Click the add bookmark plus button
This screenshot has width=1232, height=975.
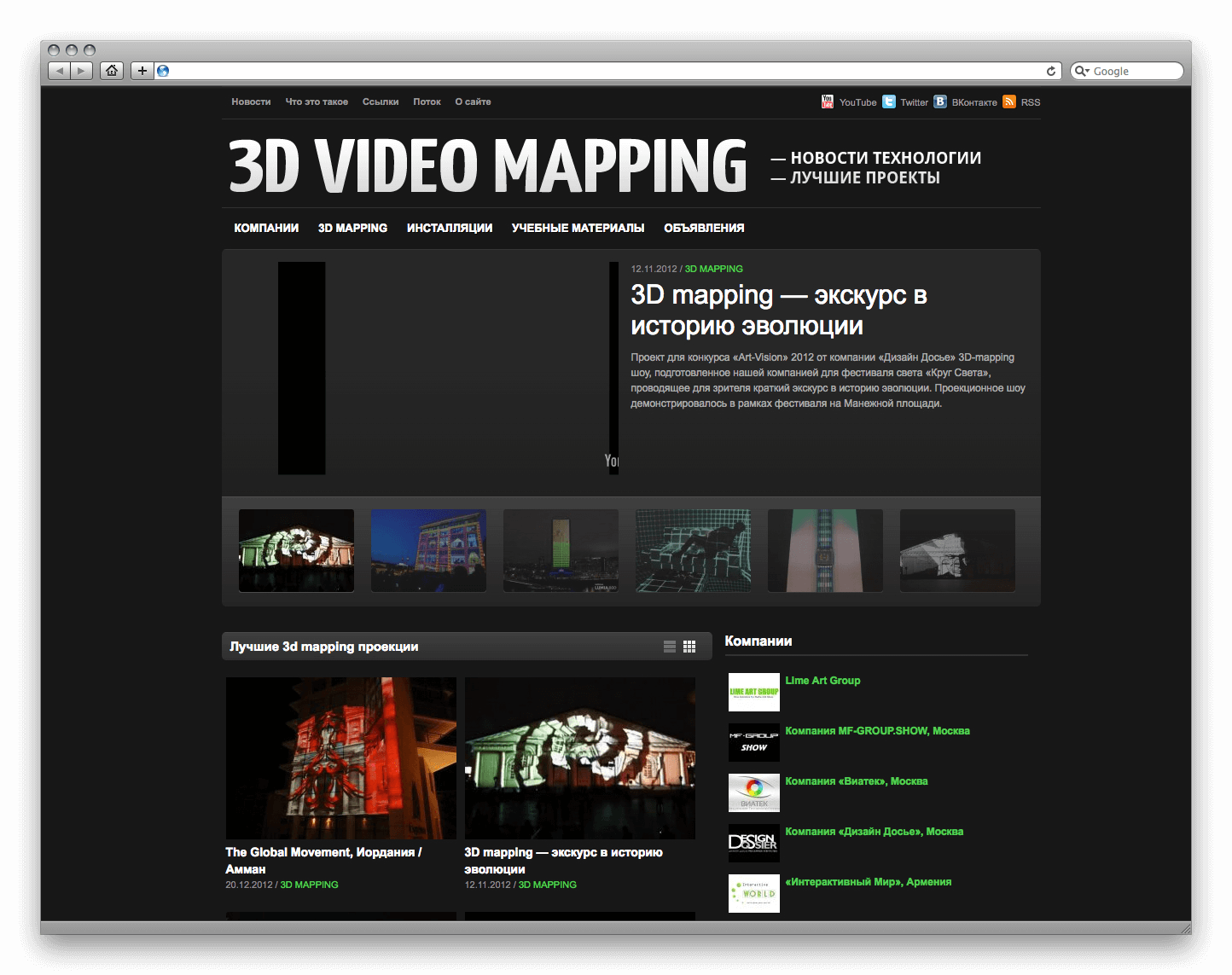coord(142,71)
